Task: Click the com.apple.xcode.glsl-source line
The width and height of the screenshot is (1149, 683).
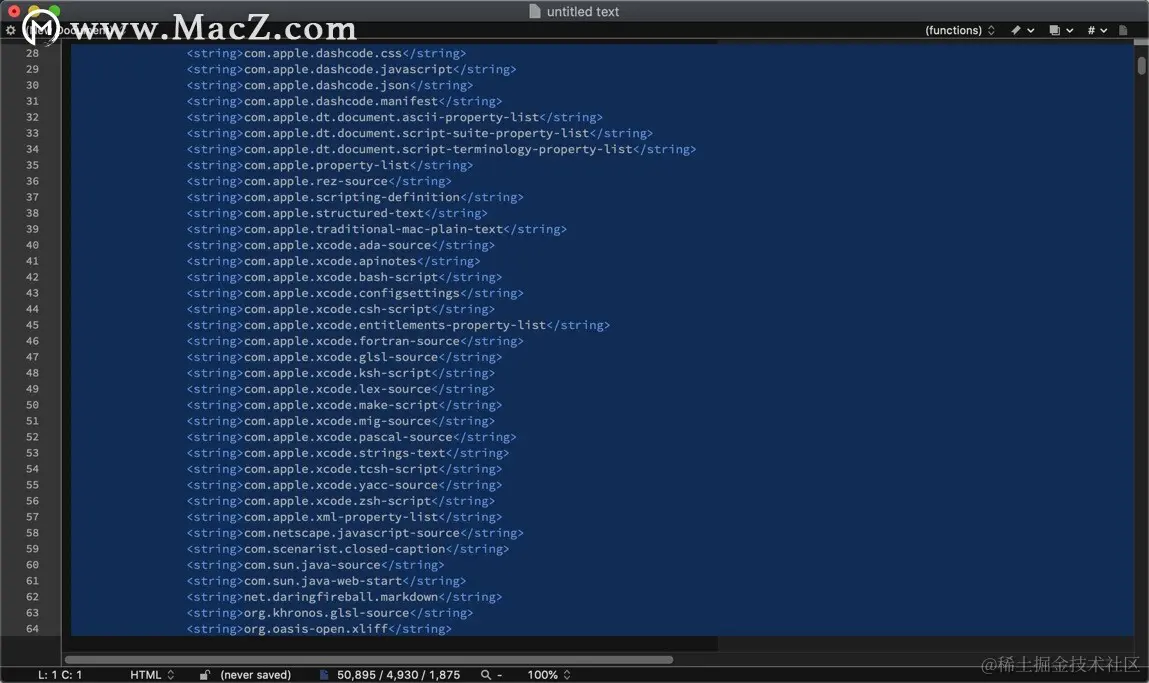Action: [344, 357]
